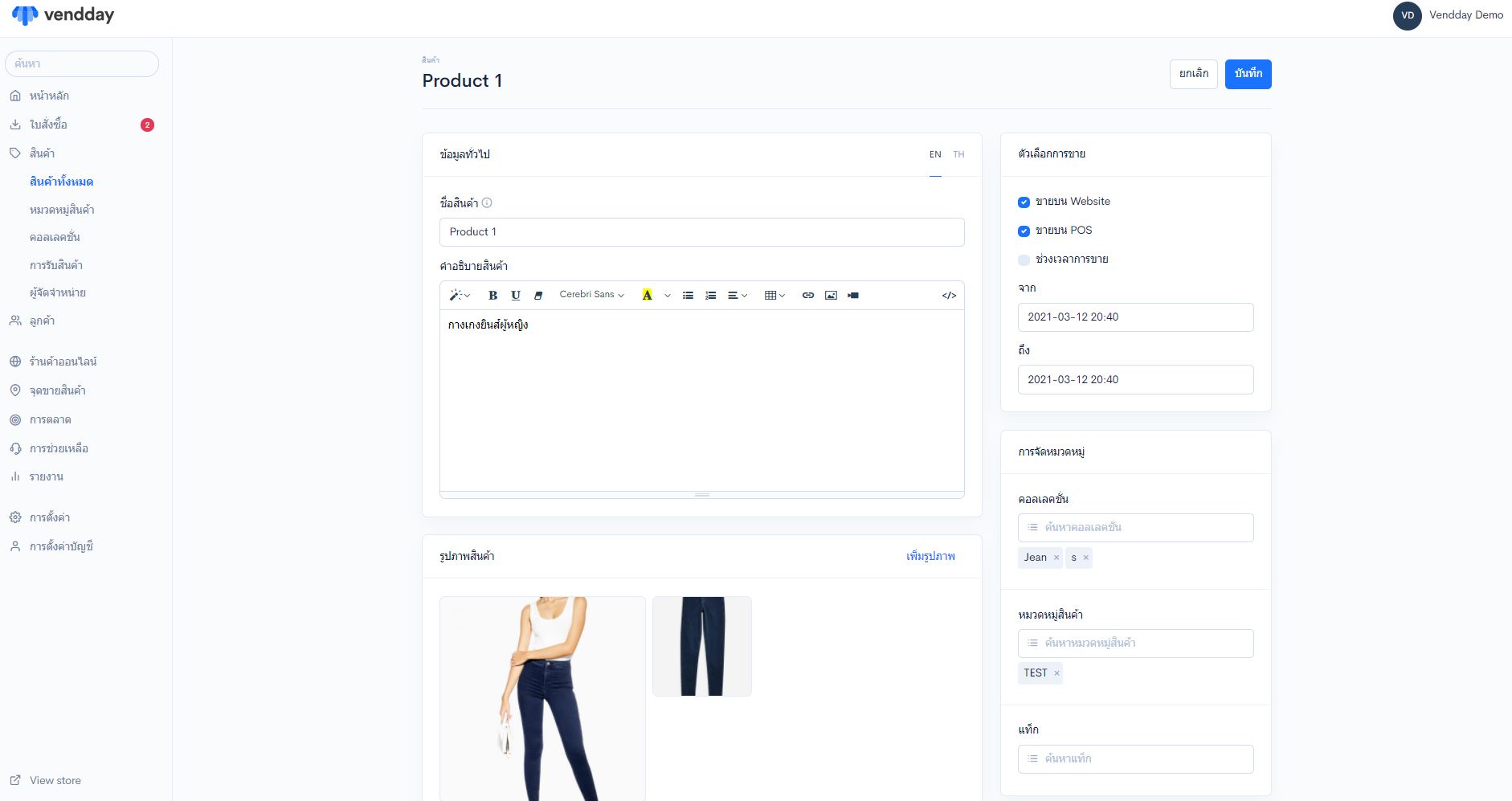This screenshot has height=801, width=1512.
Task: Open the magic wand style menu
Action: click(x=460, y=296)
